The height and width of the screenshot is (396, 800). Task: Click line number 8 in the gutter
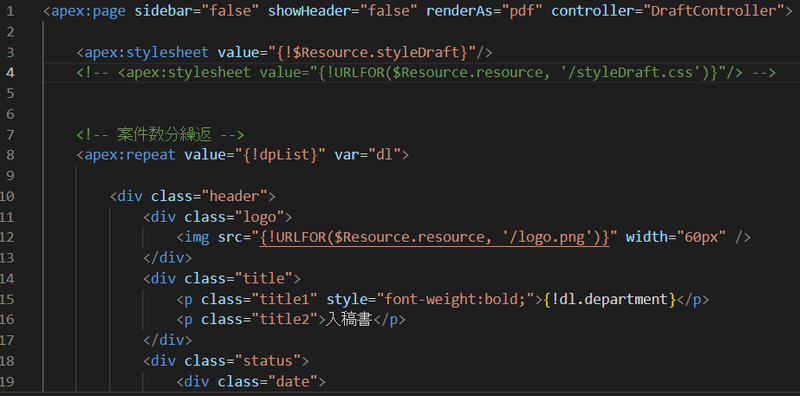[11, 155]
